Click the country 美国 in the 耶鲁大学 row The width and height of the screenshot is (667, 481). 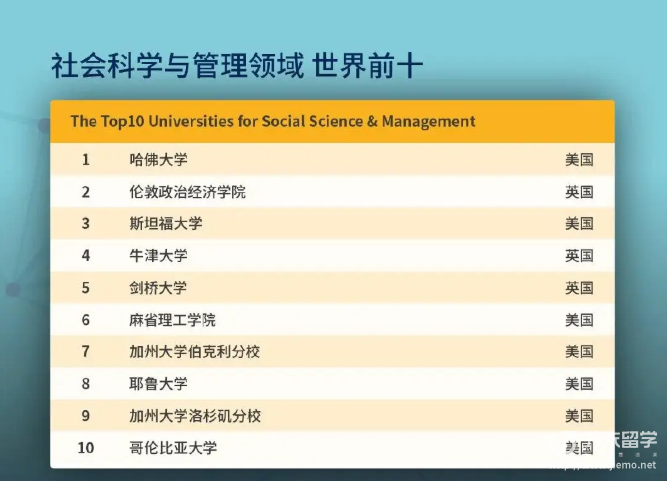point(579,384)
